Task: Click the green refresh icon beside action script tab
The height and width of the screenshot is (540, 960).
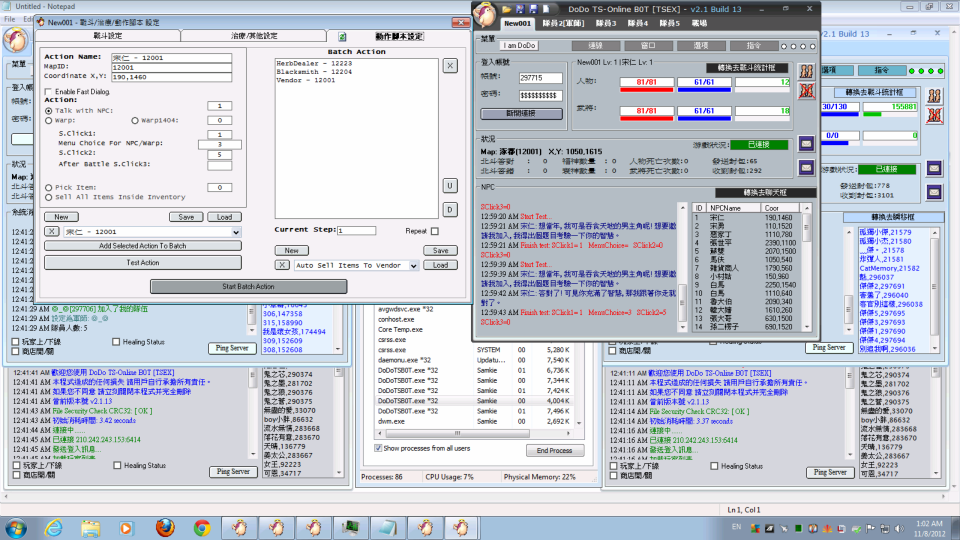Action: (x=342, y=37)
